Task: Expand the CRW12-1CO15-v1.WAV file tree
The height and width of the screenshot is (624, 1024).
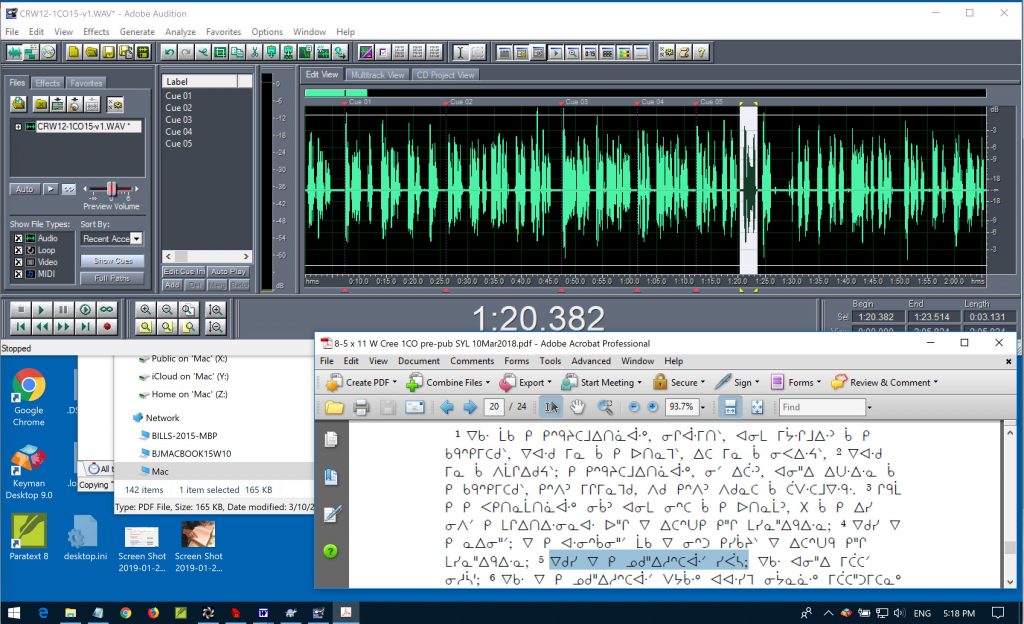Action: click(18, 127)
